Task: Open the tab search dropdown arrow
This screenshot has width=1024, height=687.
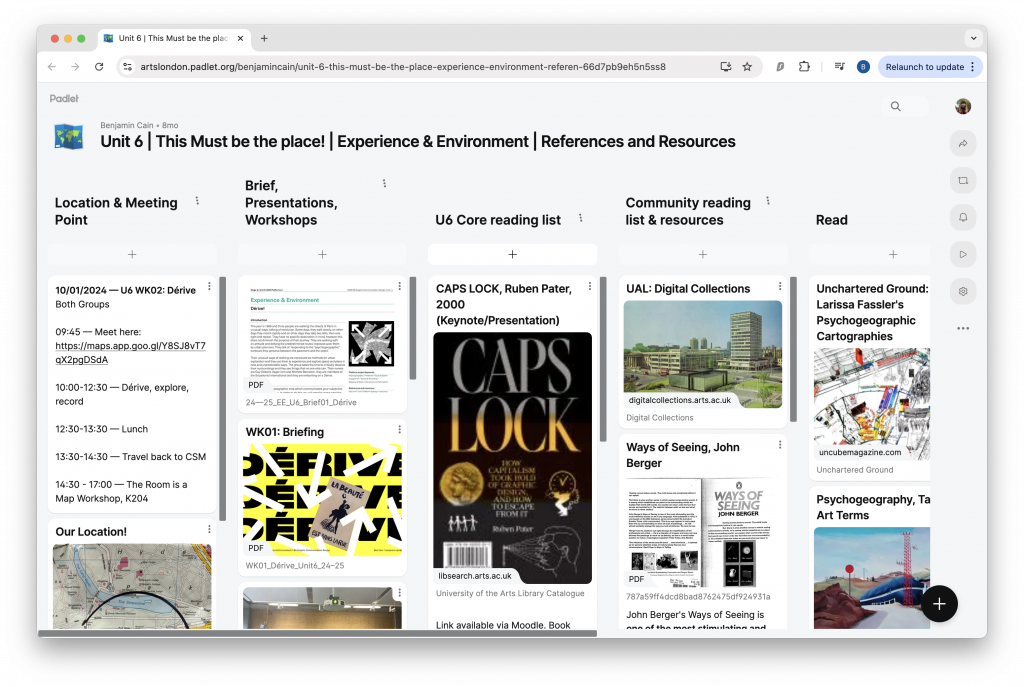Action: [x=973, y=39]
